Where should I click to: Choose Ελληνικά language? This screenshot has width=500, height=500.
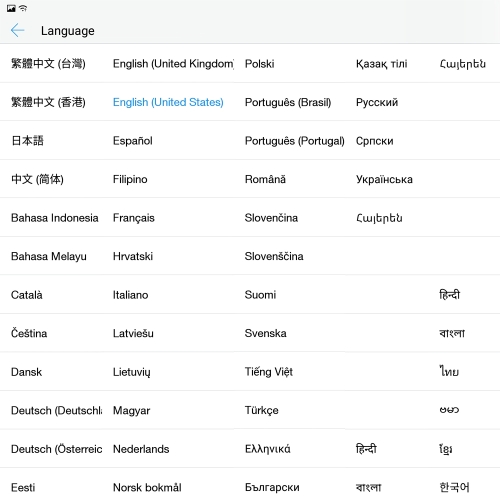coord(267,449)
